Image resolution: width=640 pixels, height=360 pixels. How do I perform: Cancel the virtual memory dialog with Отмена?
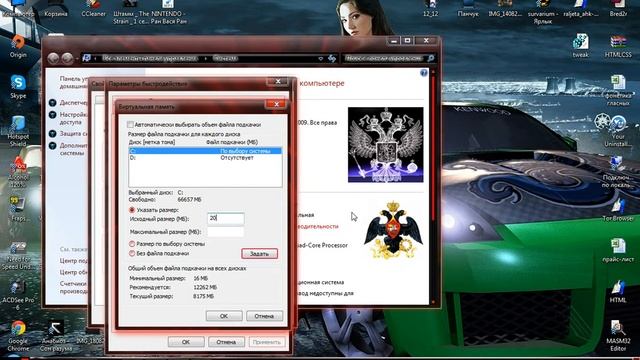pyautogui.click(x=264, y=316)
